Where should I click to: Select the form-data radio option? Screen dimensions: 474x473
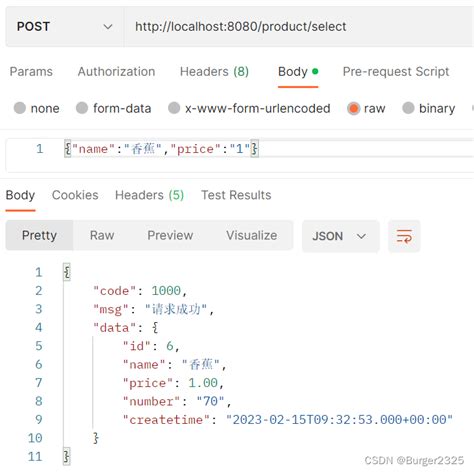(82, 108)
